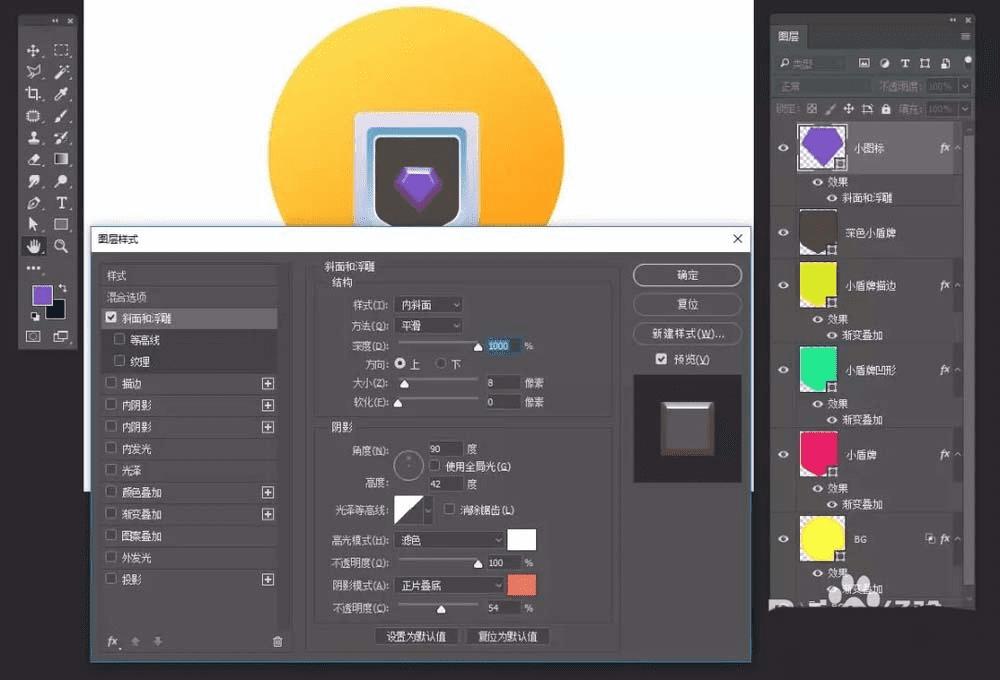Image resolution: width=1000 pixels, height=680 pixels.
Task: Open the 阴影模式 dropdown showing 正片叠底
Action: 450,585
